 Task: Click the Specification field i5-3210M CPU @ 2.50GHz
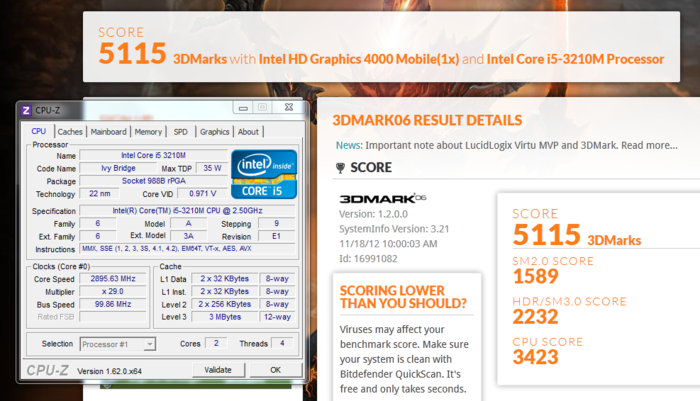click(188, 211)
